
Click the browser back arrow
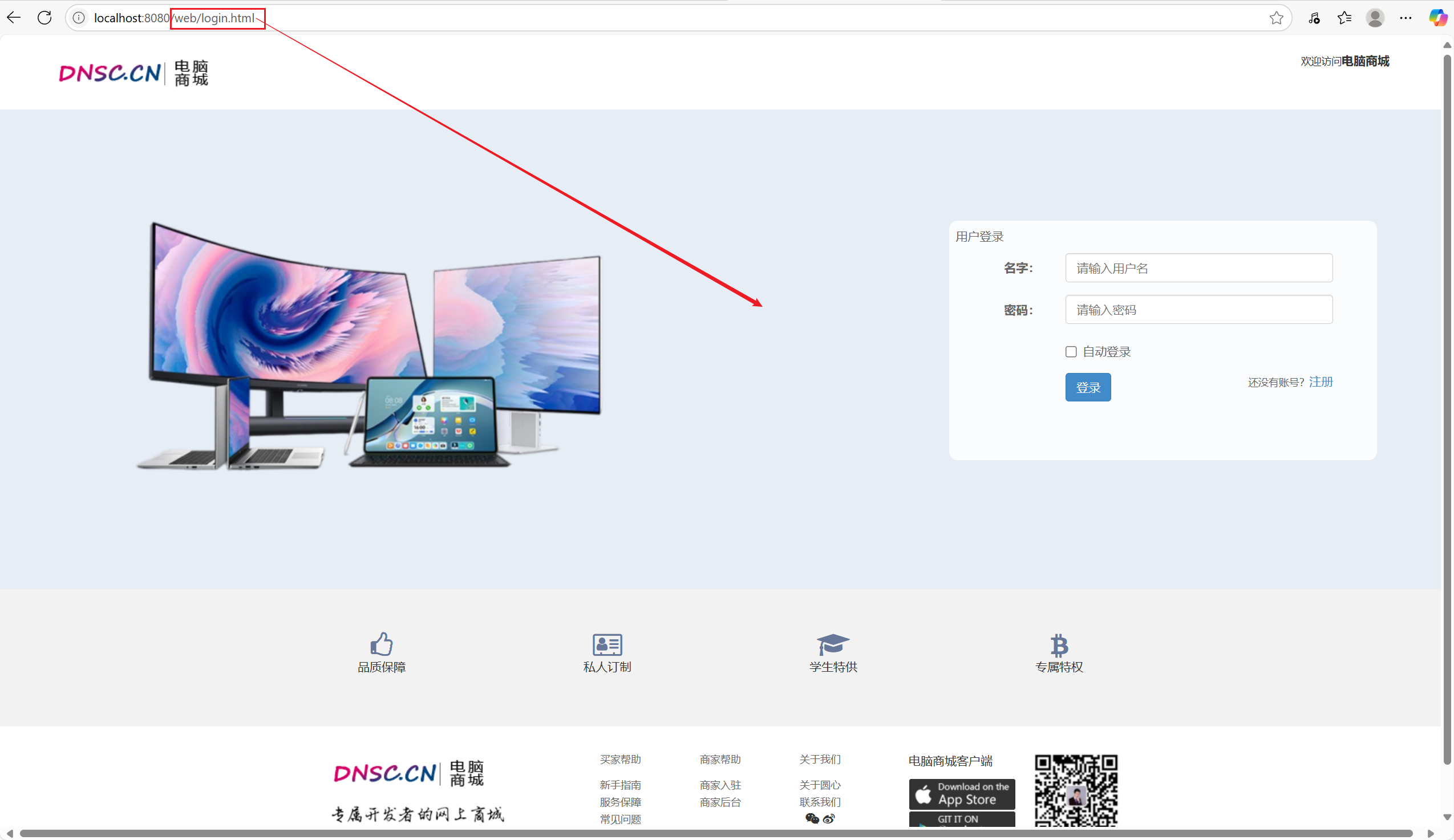[14, 18]
